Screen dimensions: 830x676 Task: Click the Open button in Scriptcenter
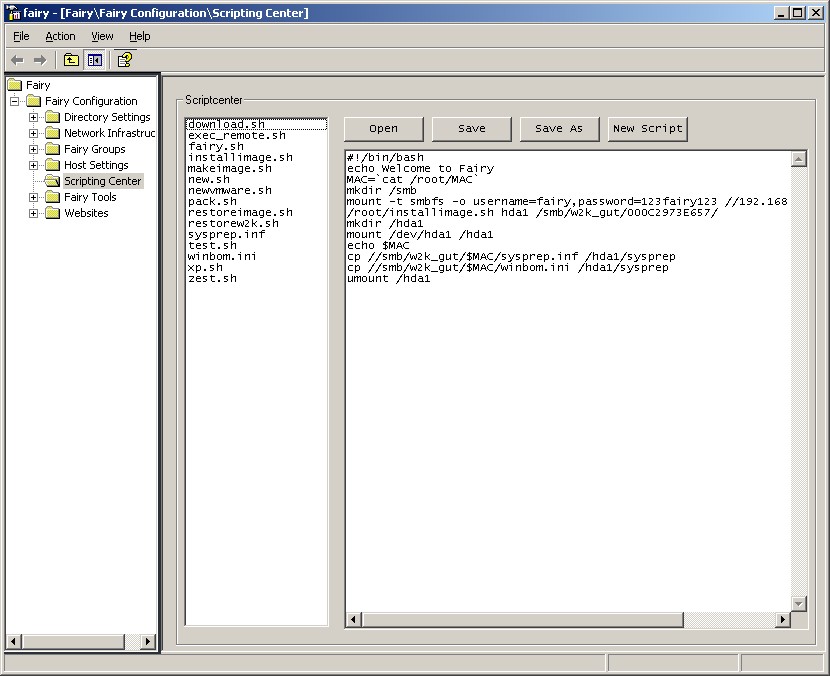click(383, 128)
